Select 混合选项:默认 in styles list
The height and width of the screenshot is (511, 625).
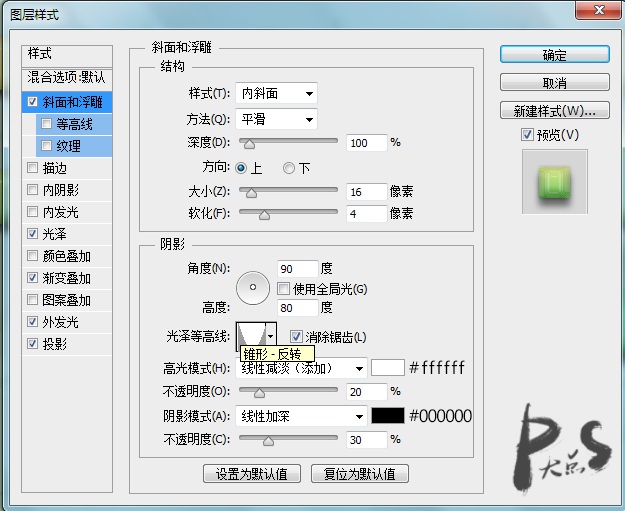point(67,79)
